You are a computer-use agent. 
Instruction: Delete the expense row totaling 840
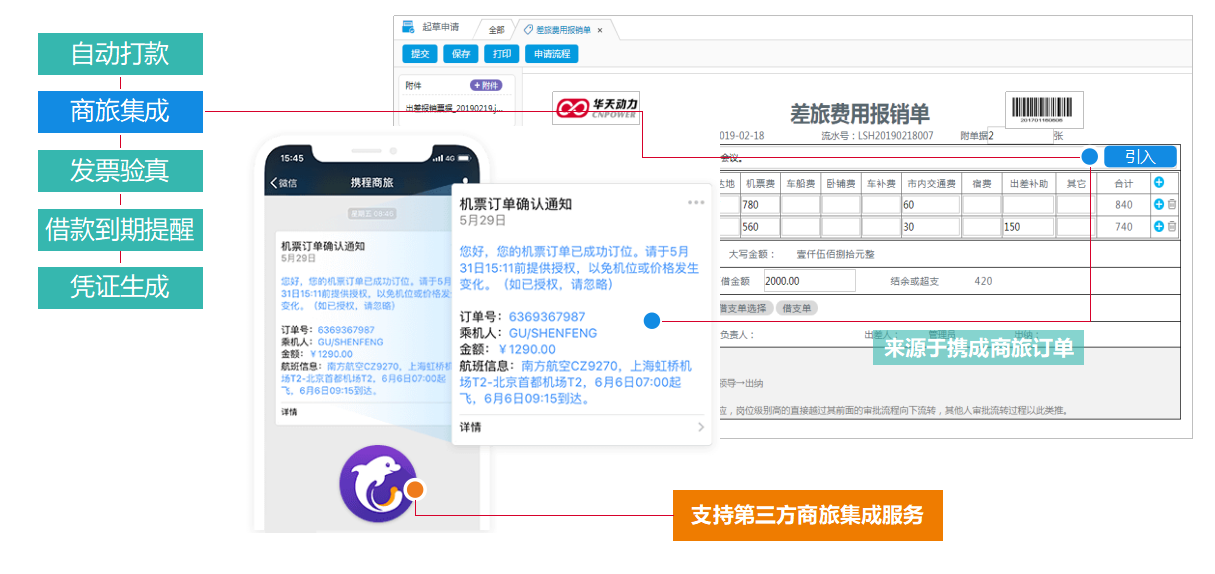point(1172,205)
